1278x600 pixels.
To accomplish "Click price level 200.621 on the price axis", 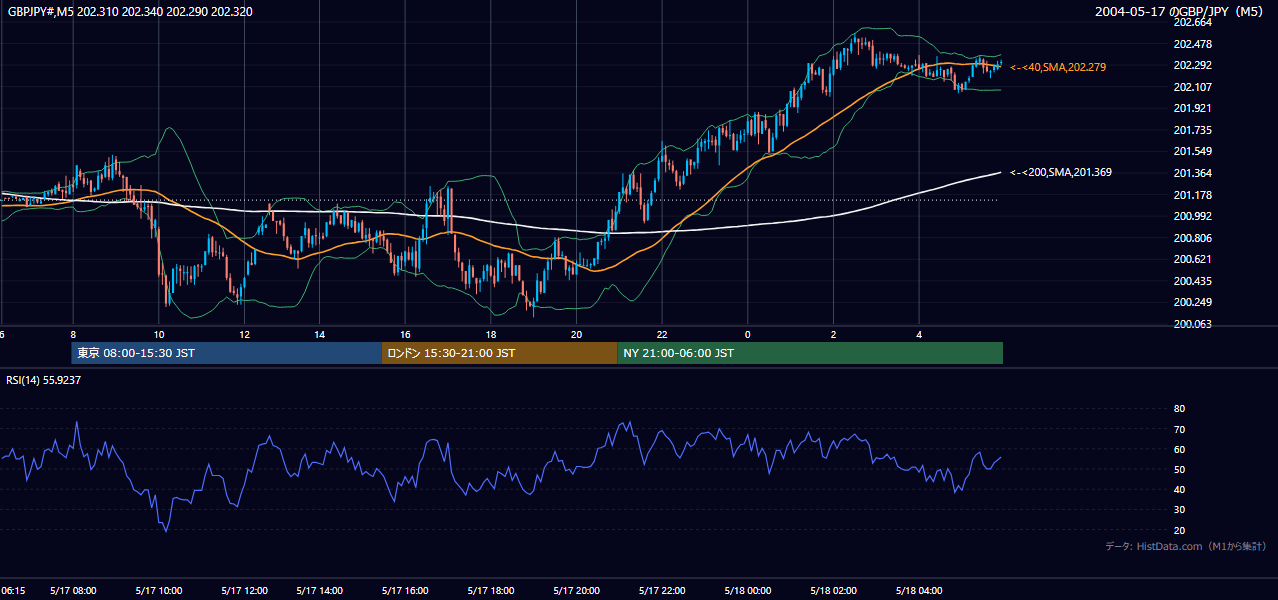I will point(1192,259).
